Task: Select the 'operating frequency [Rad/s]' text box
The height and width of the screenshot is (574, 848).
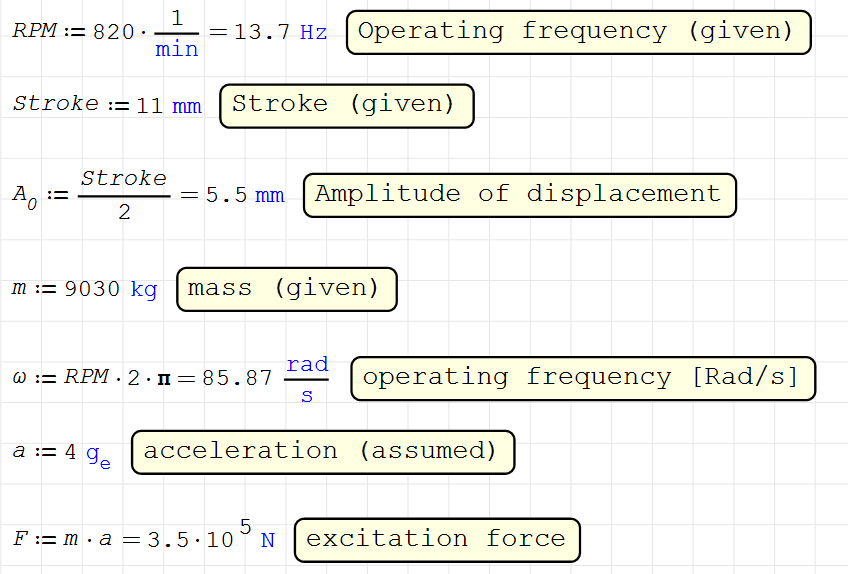Action: (582, 378)
